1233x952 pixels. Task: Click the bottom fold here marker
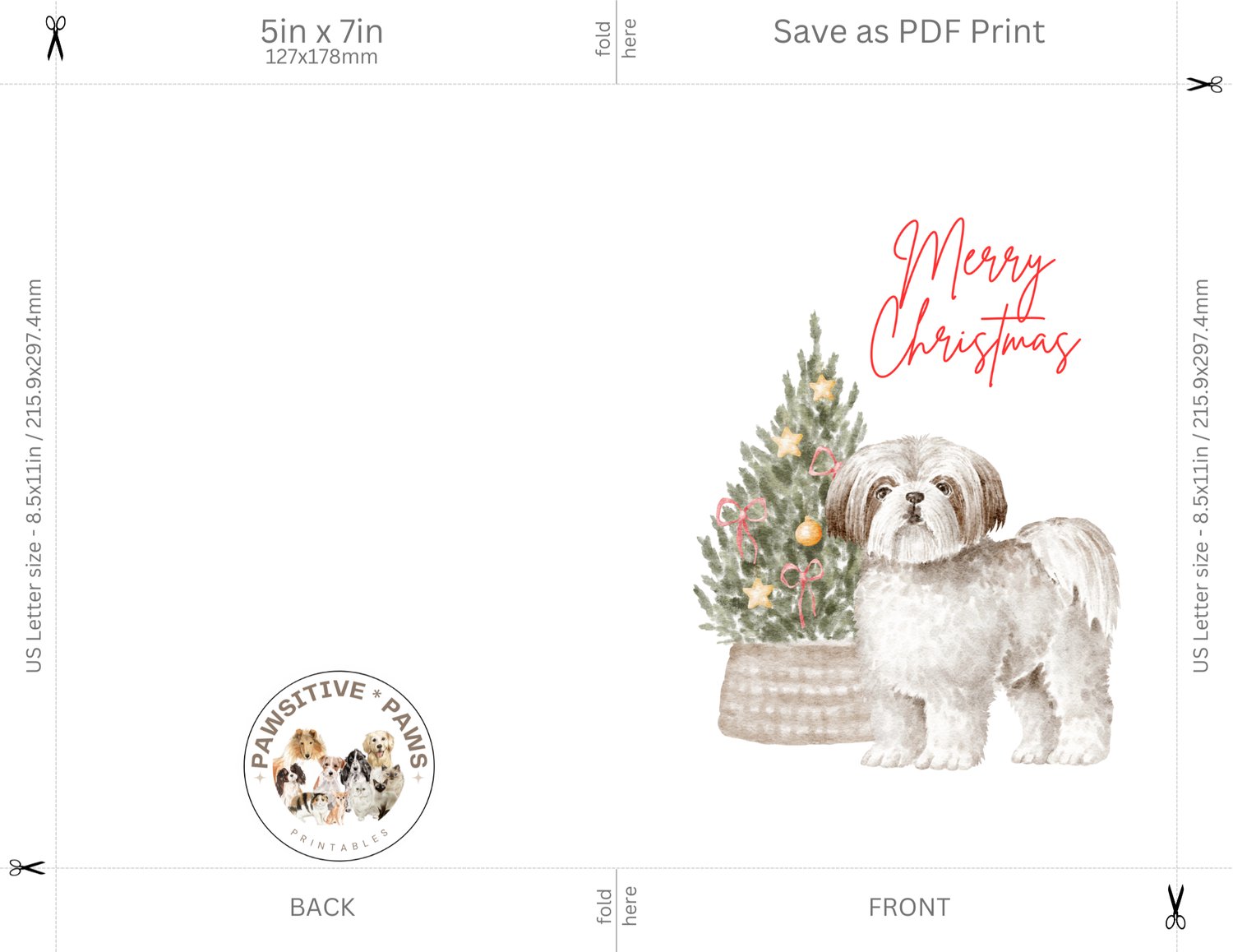point(616,906)
